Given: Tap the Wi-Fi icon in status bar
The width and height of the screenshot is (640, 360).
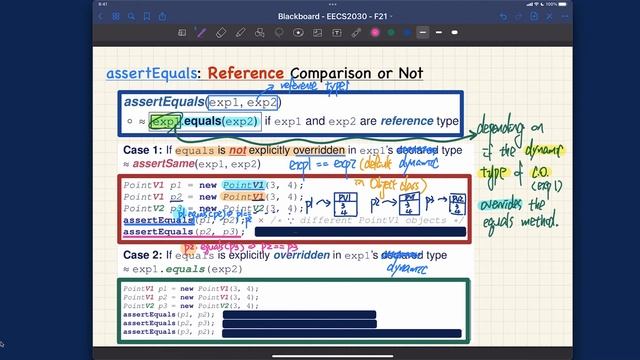Looking at the screenshot, I should tap(536, 4).
